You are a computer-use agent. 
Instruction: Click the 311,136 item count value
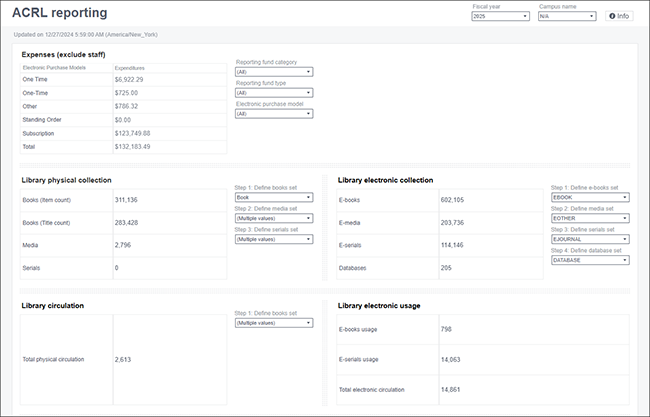point(126,200)
